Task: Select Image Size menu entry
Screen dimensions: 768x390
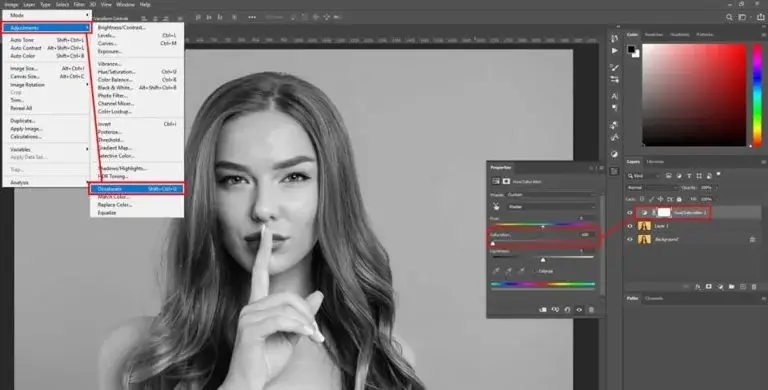Action: [47, 69]
